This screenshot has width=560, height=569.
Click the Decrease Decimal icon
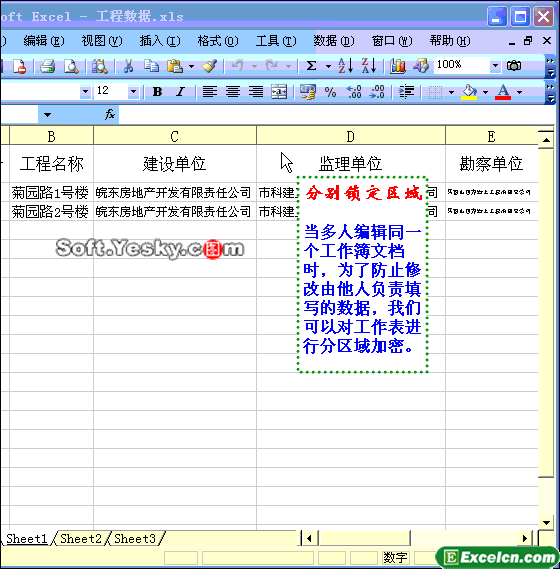[x=377, y=92]
